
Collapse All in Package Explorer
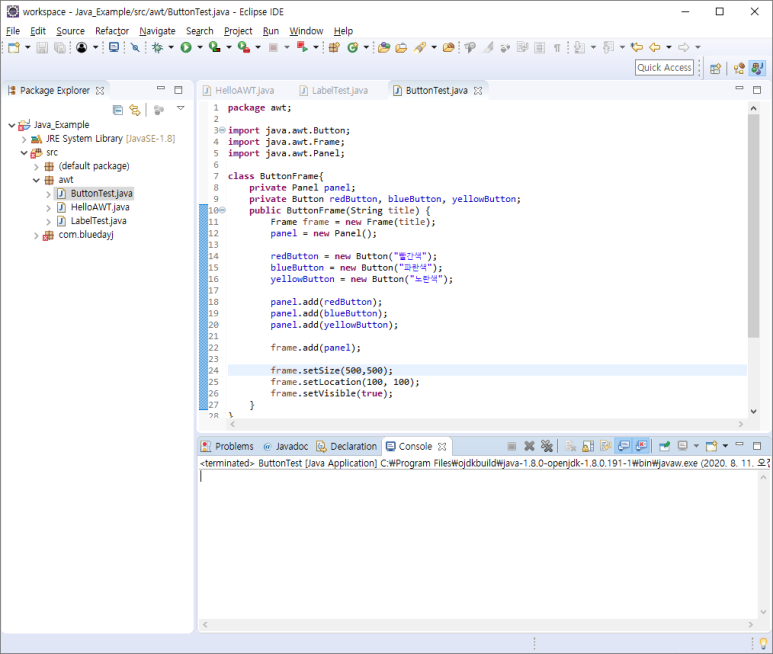[x=118, y=110]
